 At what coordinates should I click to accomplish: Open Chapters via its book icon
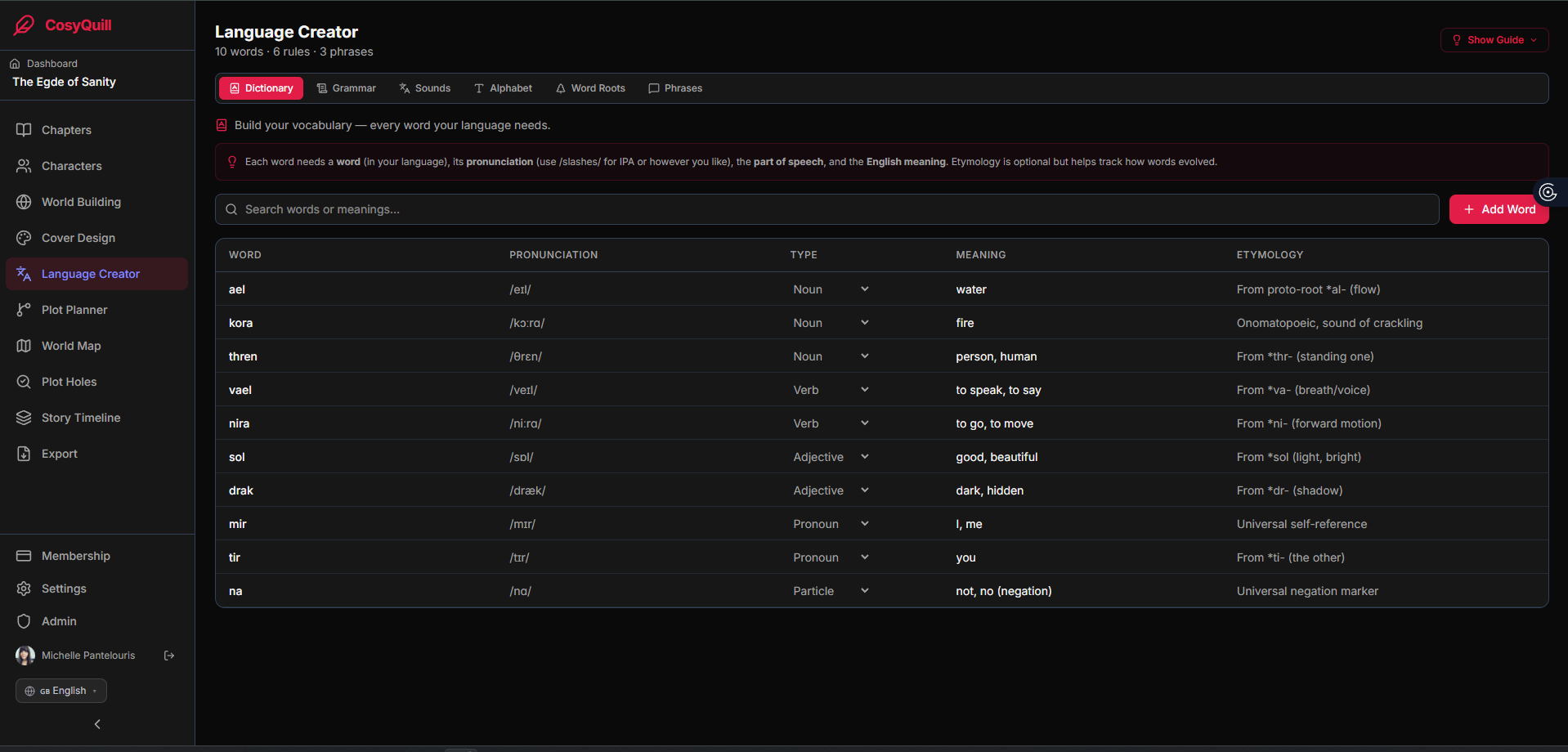[x=24, y=130]
